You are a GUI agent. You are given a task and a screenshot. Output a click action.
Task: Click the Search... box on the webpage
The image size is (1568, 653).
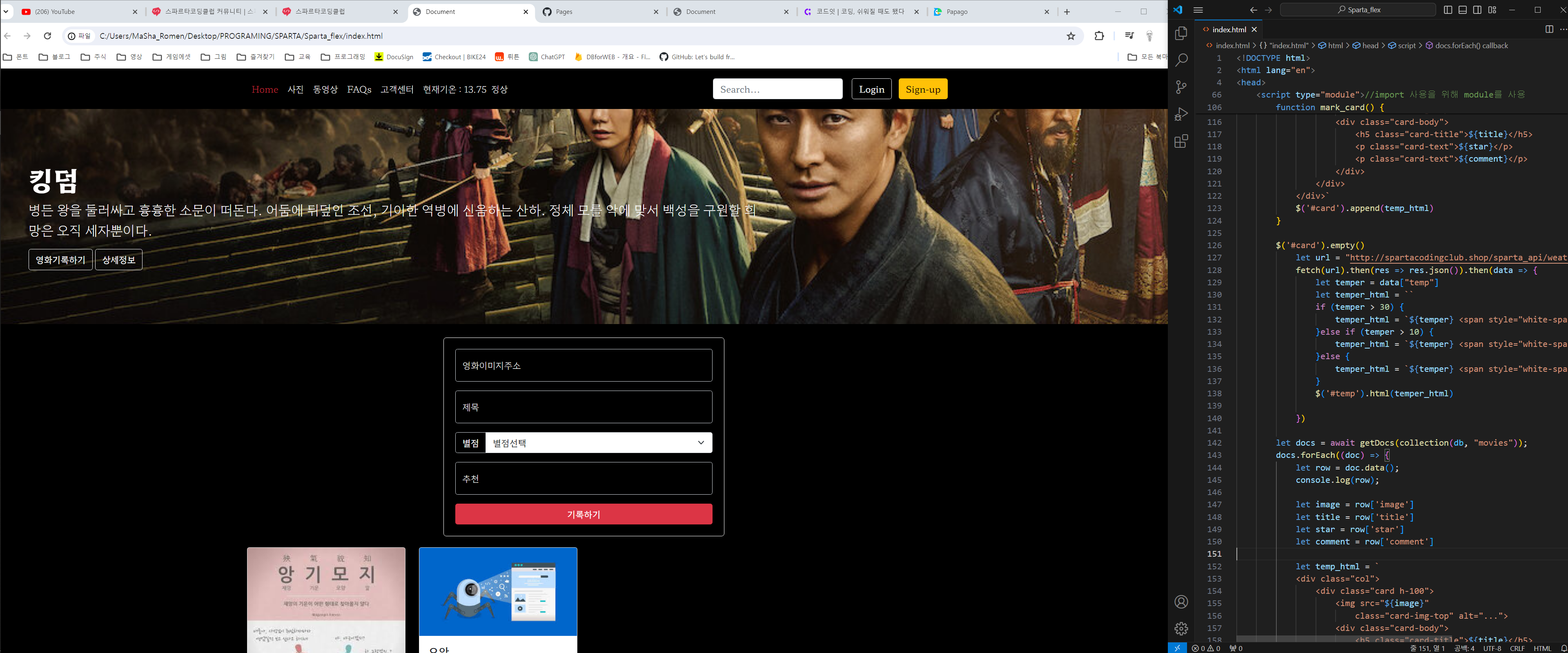click(777, 89)
